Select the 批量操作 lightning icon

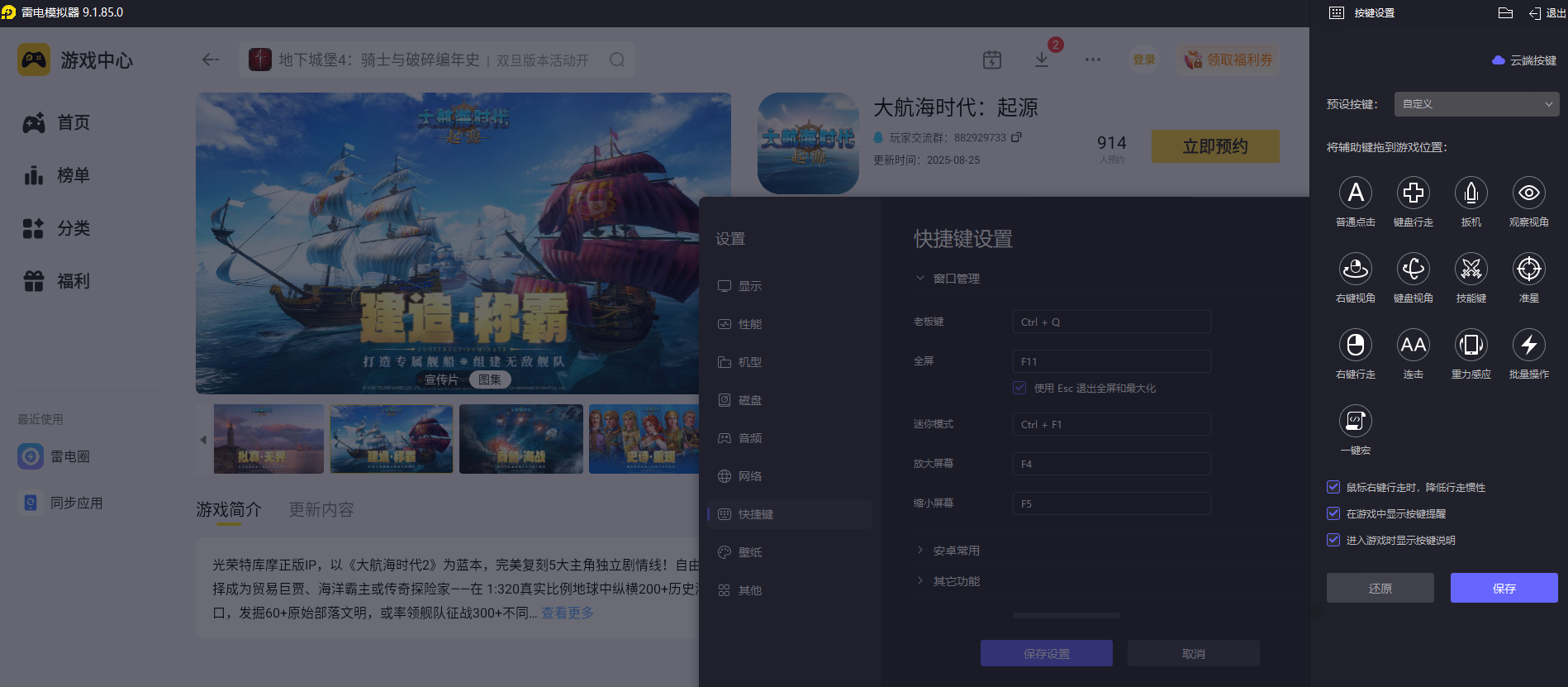point(1528,346)
